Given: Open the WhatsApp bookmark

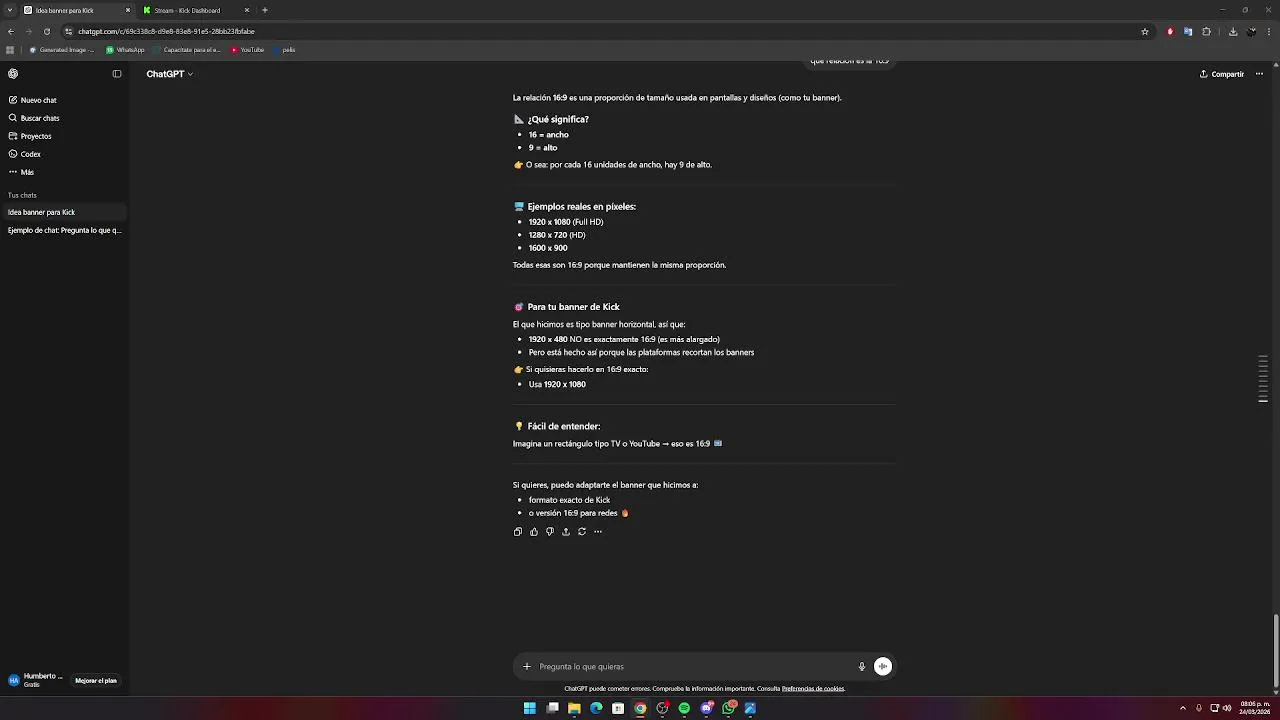Looking at the screenshot, I should 126,49.
